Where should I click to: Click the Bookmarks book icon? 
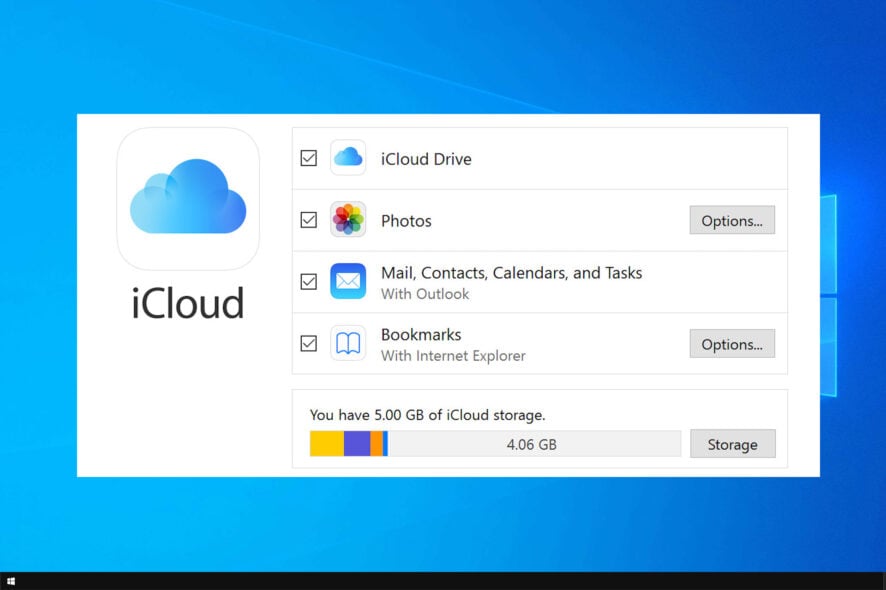(348, 343)
